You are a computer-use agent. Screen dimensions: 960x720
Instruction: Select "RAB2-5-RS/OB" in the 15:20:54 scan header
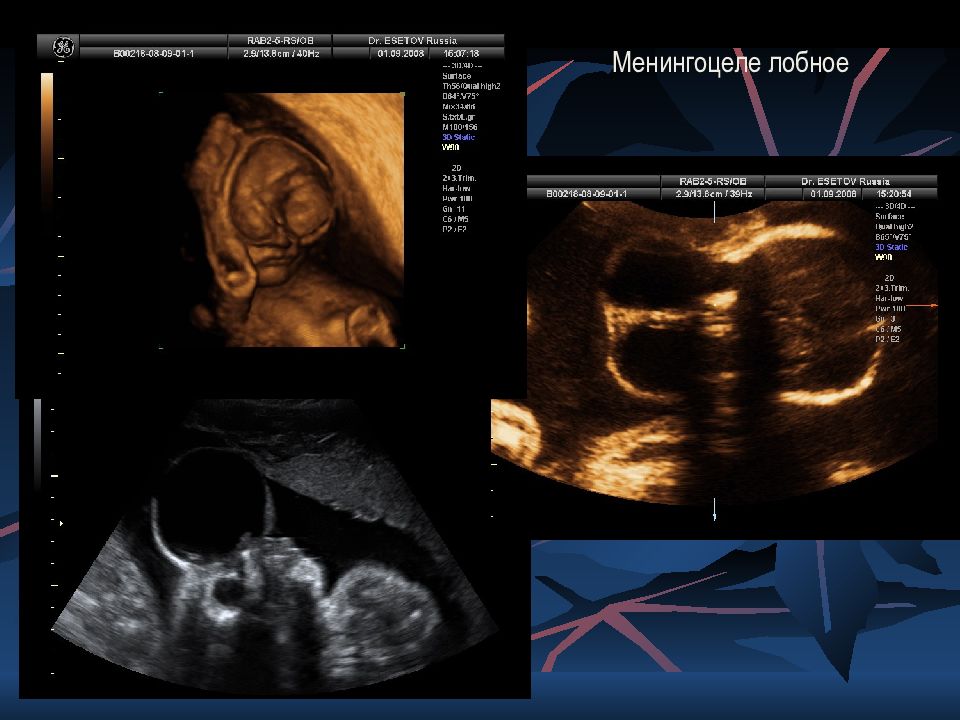click(713, 181)
